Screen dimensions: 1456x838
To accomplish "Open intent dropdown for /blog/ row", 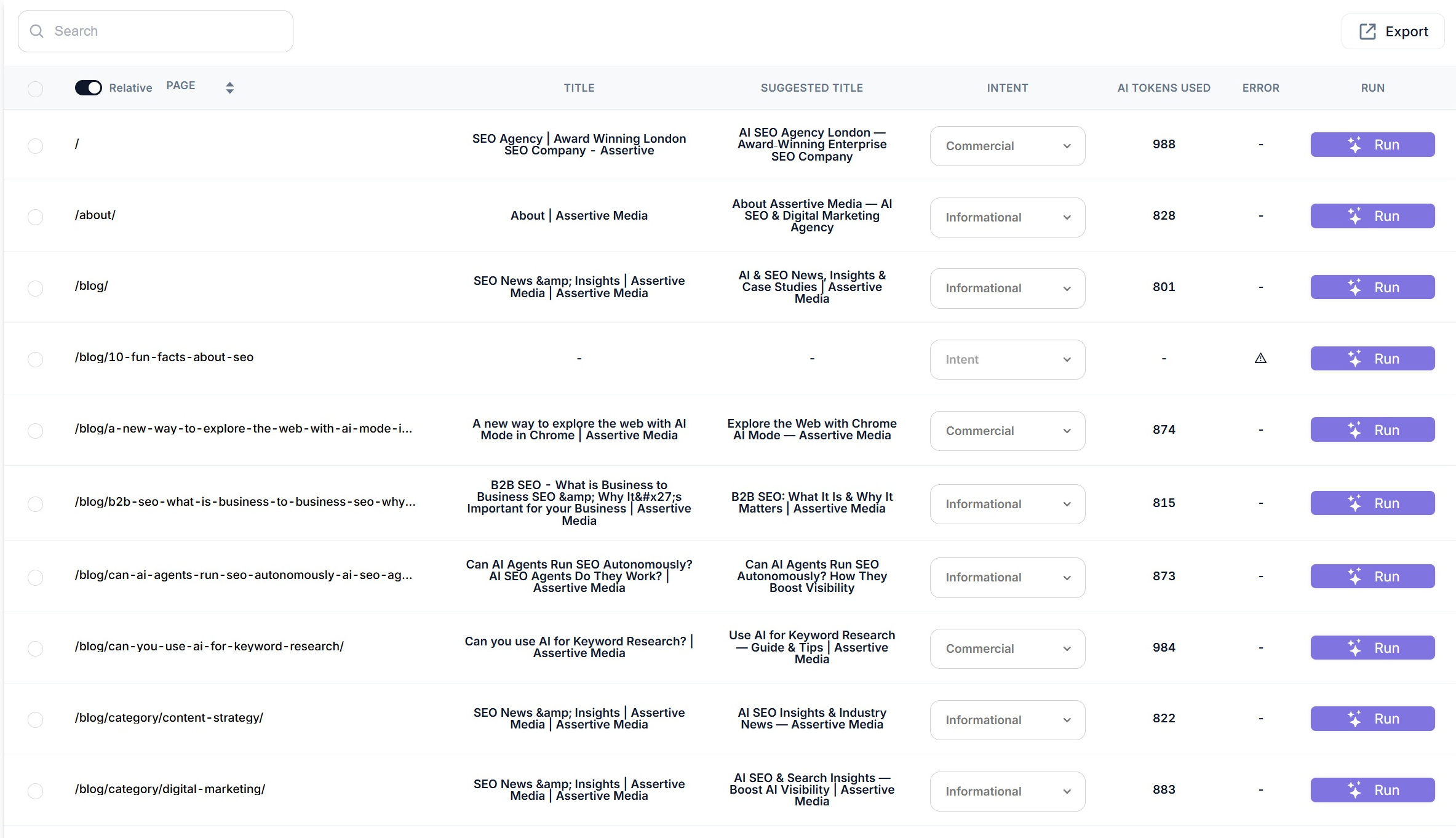I will [x=1008, y=288].
